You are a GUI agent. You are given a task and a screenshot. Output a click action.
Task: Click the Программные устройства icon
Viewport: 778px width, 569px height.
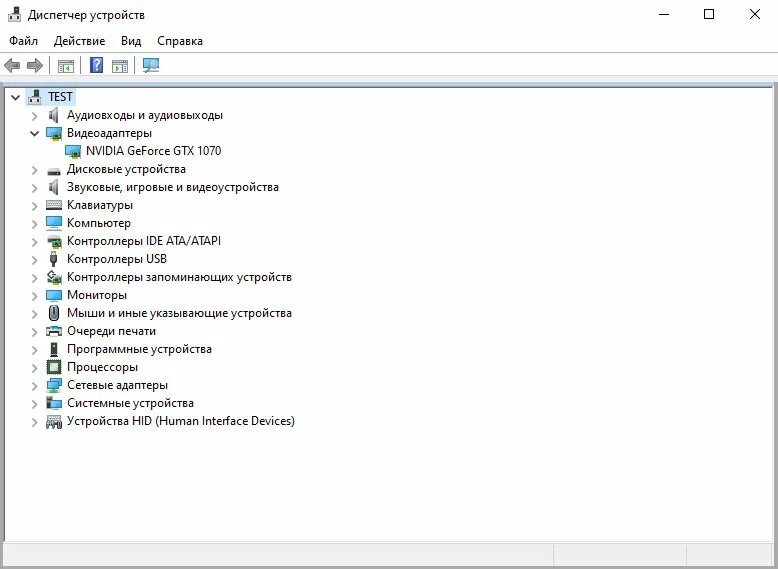point(54,349)
